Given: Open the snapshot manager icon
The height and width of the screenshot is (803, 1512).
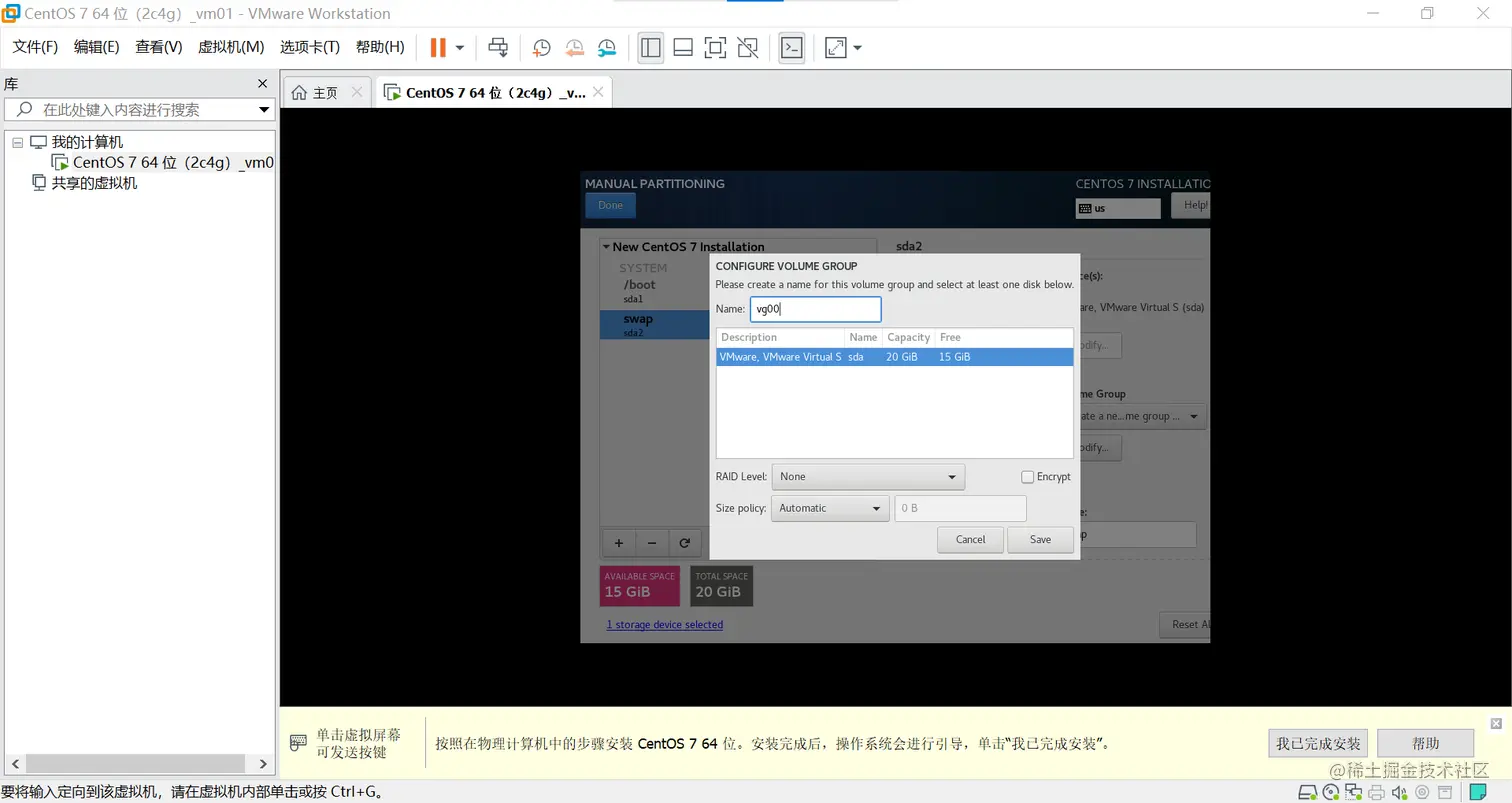Looking at the screenshot, I should pyautogui.click(x=607, y=47).
